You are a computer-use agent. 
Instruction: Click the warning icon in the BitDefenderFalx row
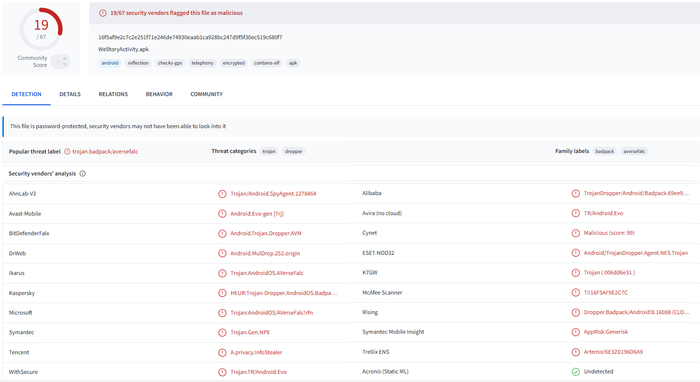pos(222,233)
